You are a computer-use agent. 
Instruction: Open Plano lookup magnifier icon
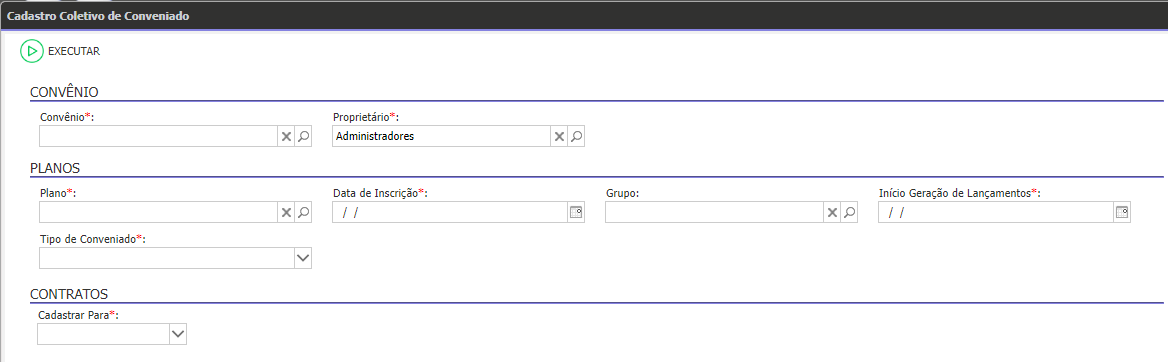pyautogui.click(x=303, y=212)
